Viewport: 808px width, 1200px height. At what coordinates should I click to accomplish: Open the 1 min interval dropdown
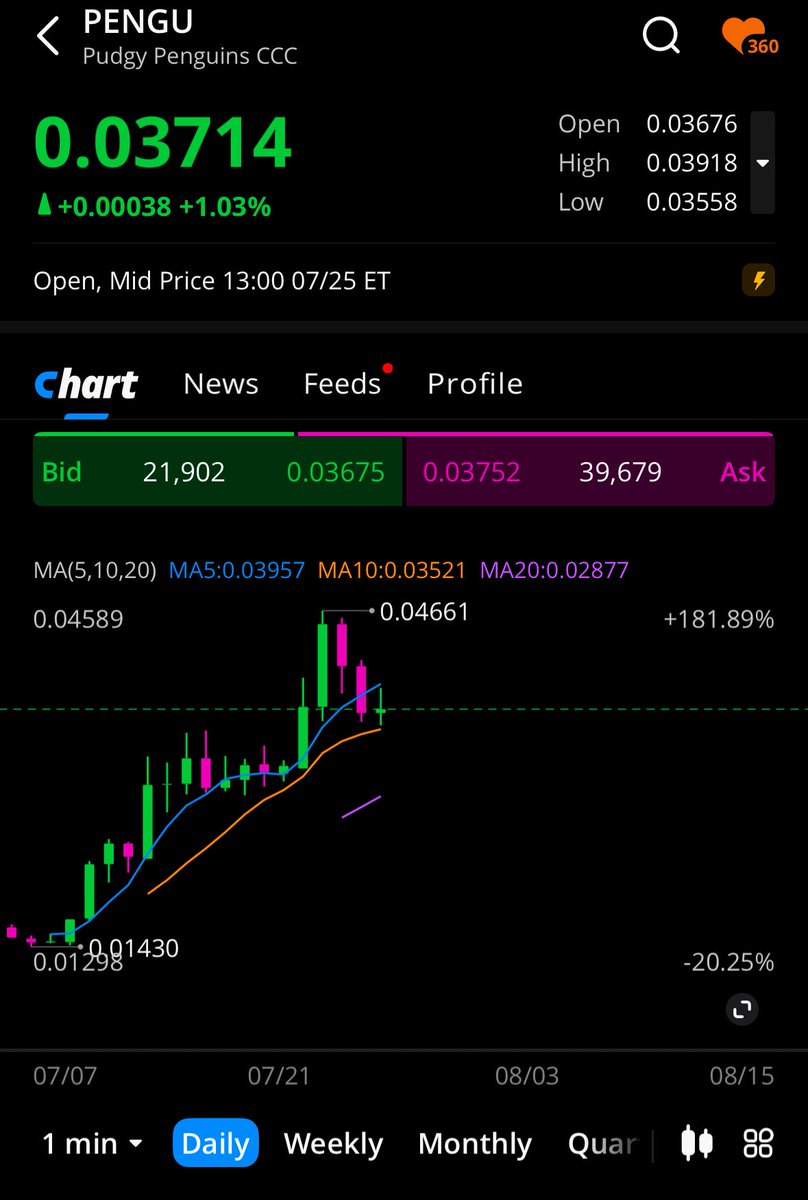click(92, 1143)
